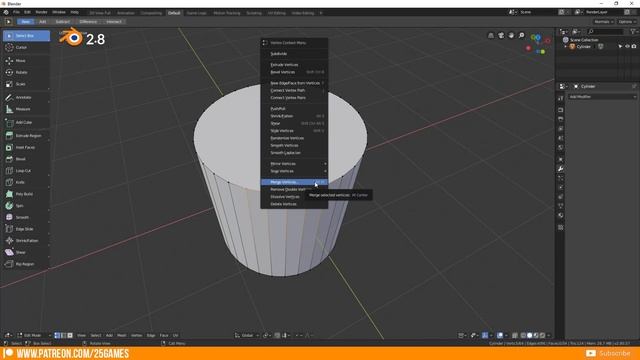Choose Dissolve Vertices in context menu
This screenshot has width=640, height=360.
pos(294,197)
